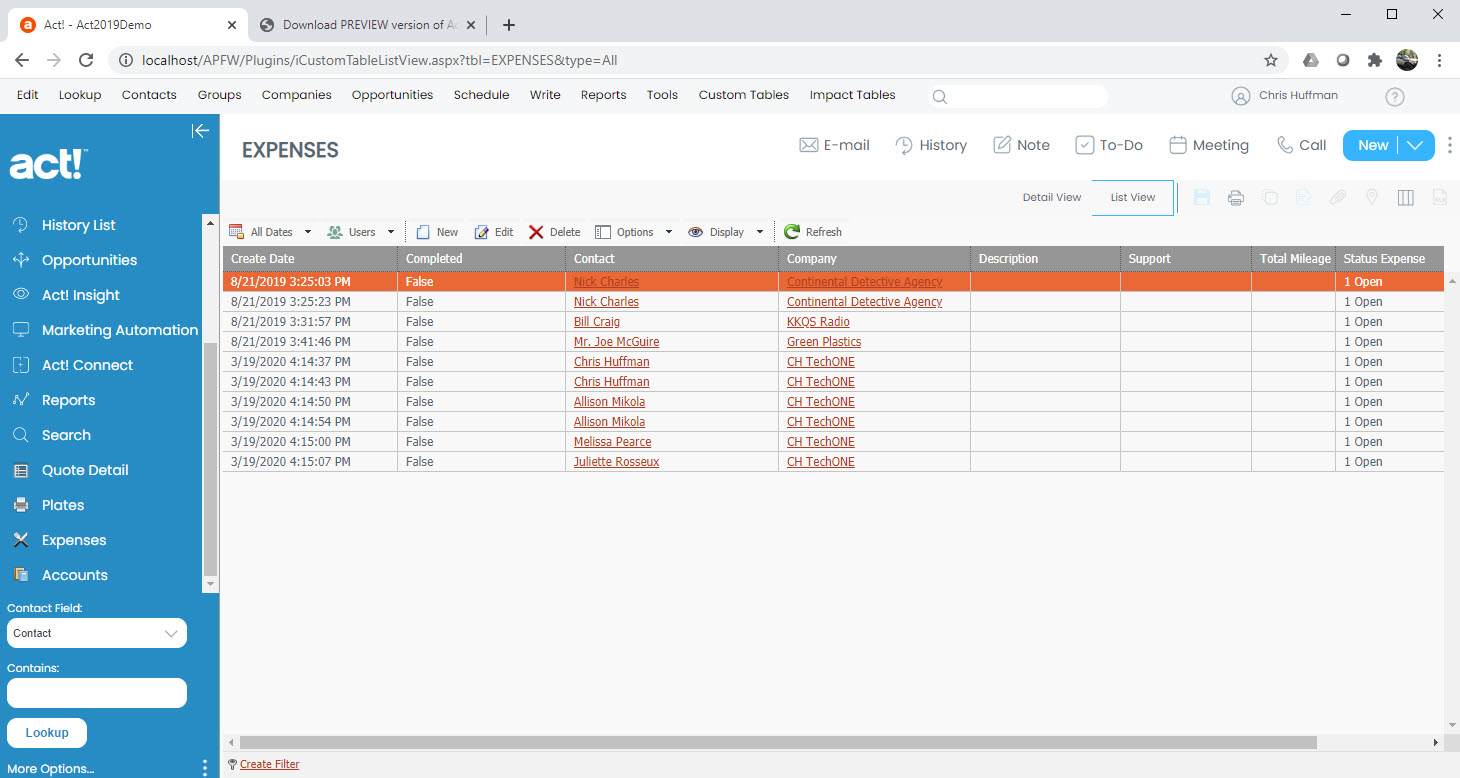The height and width of the screenshot is (778, 1460).
Task: Click the map pin icon
Action: (1372, 198)
